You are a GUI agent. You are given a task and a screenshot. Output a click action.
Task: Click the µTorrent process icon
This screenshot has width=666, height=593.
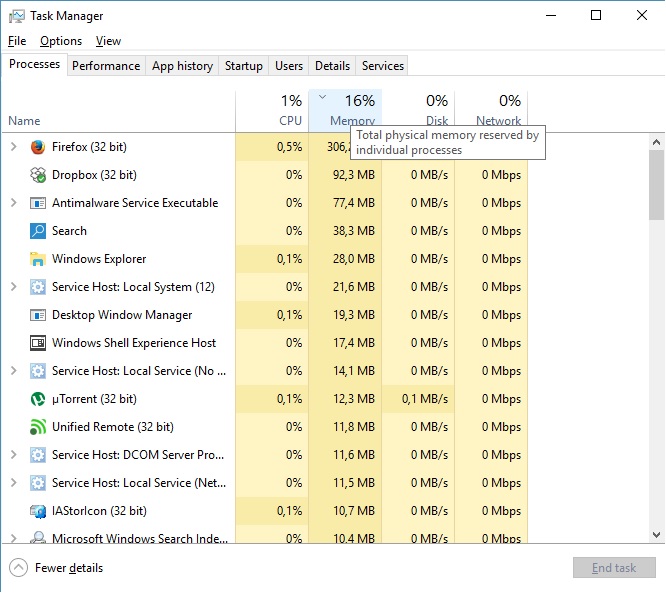(x=38, y=399)
